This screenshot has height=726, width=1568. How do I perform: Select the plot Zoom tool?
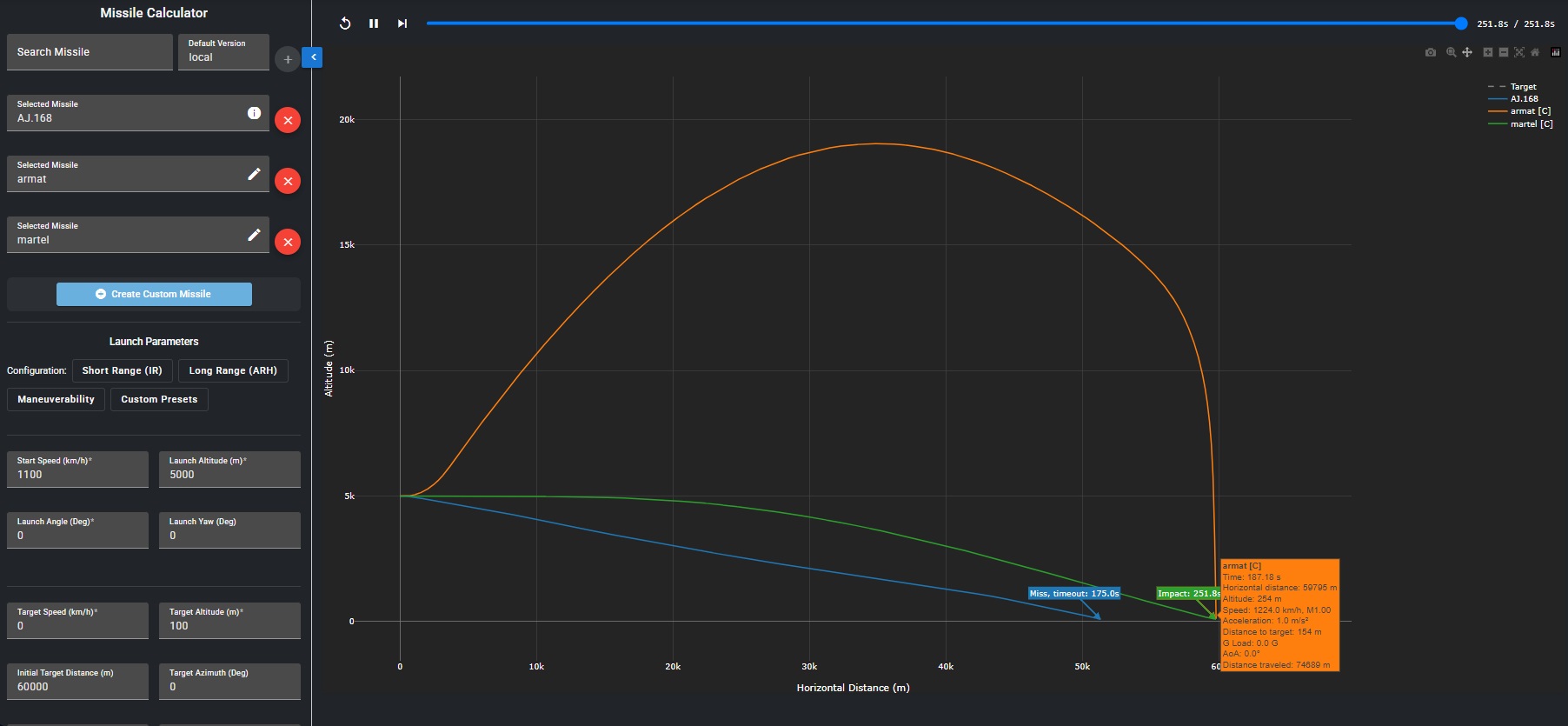1451,52
